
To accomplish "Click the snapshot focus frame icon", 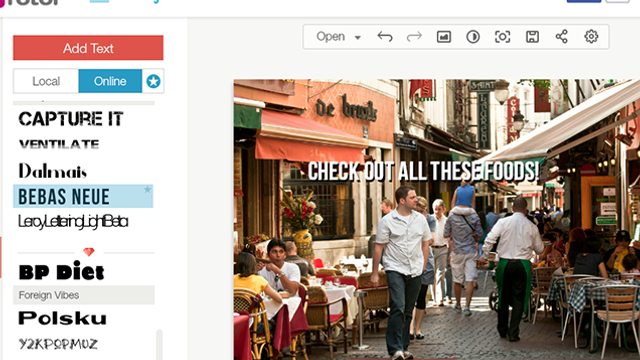I will pyautogui.click(x=502, y=37).
